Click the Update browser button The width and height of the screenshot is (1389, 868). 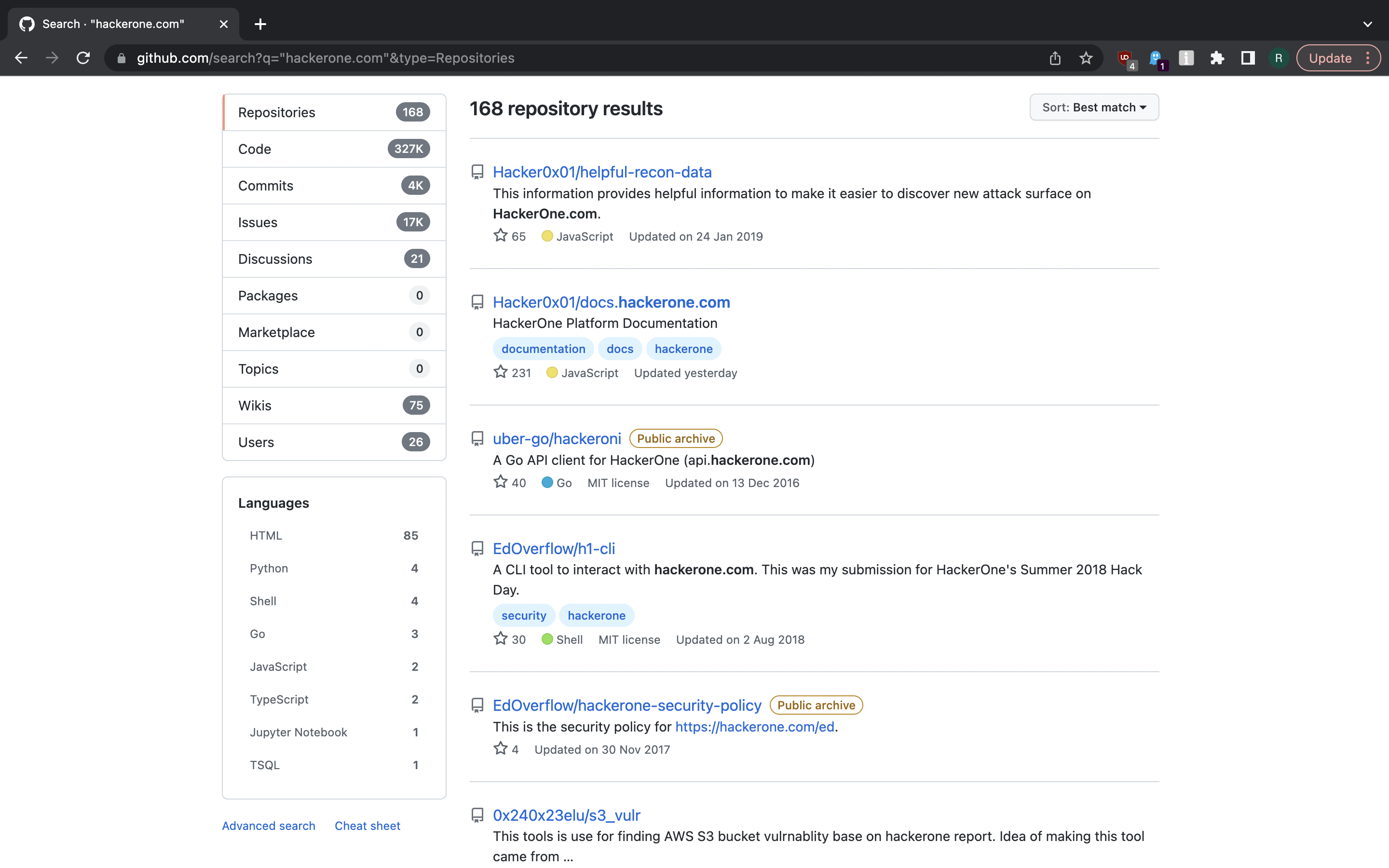pos(1338,58)
